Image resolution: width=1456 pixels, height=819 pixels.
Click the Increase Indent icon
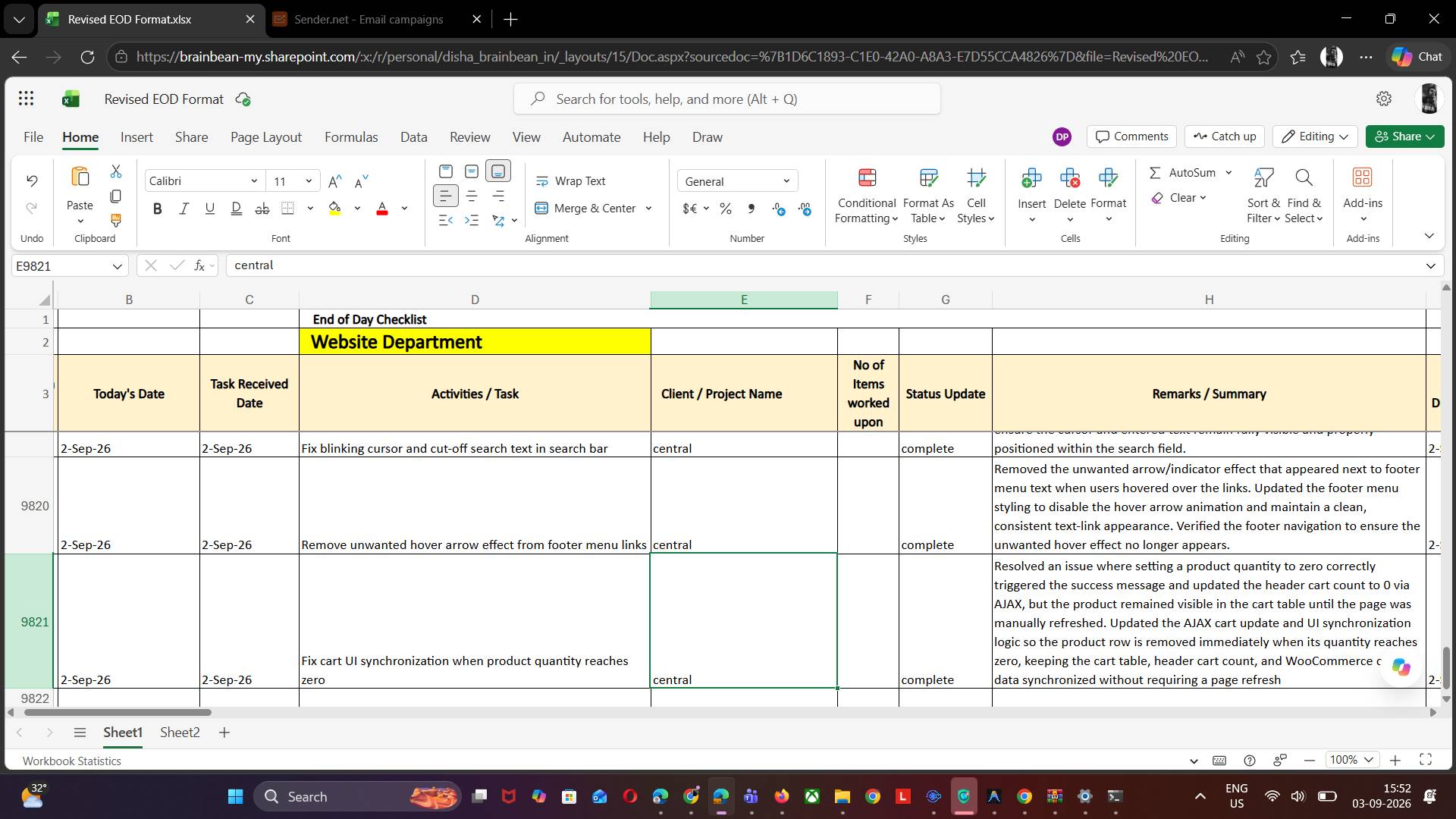pos(472,221)
